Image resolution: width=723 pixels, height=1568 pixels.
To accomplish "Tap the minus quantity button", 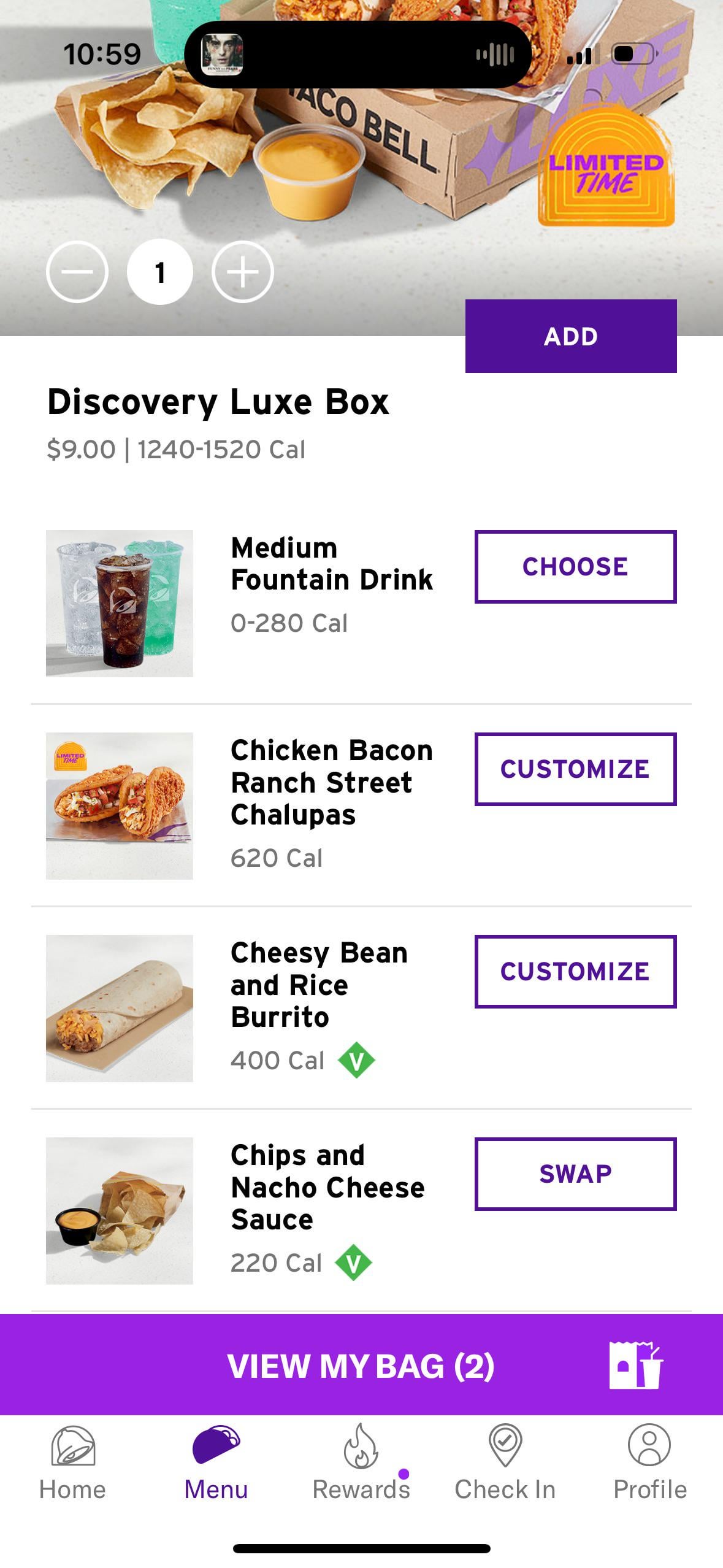I will (x=77, y=272).
